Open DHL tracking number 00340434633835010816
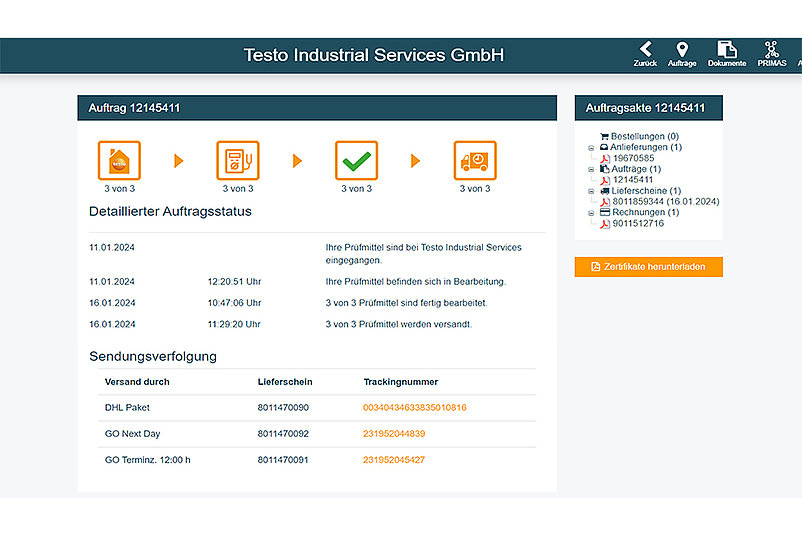Image resolution: width=802 pixels, height=536 pixels. [414, 408]
